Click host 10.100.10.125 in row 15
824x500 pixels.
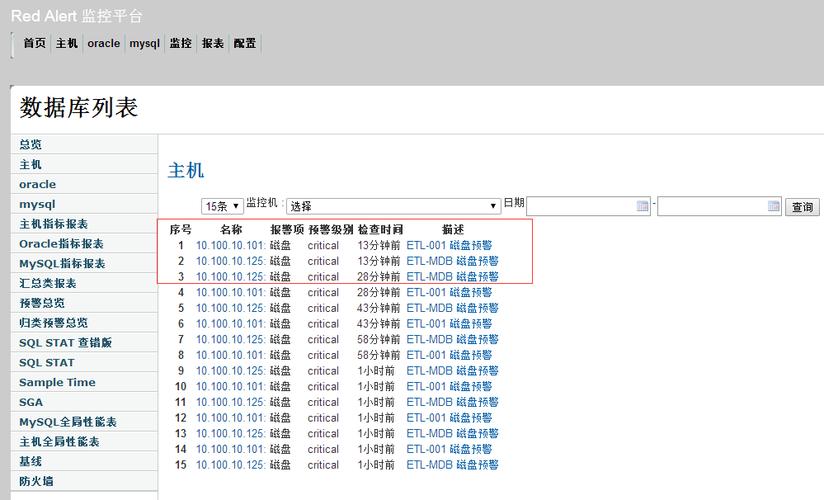(230, 465)
